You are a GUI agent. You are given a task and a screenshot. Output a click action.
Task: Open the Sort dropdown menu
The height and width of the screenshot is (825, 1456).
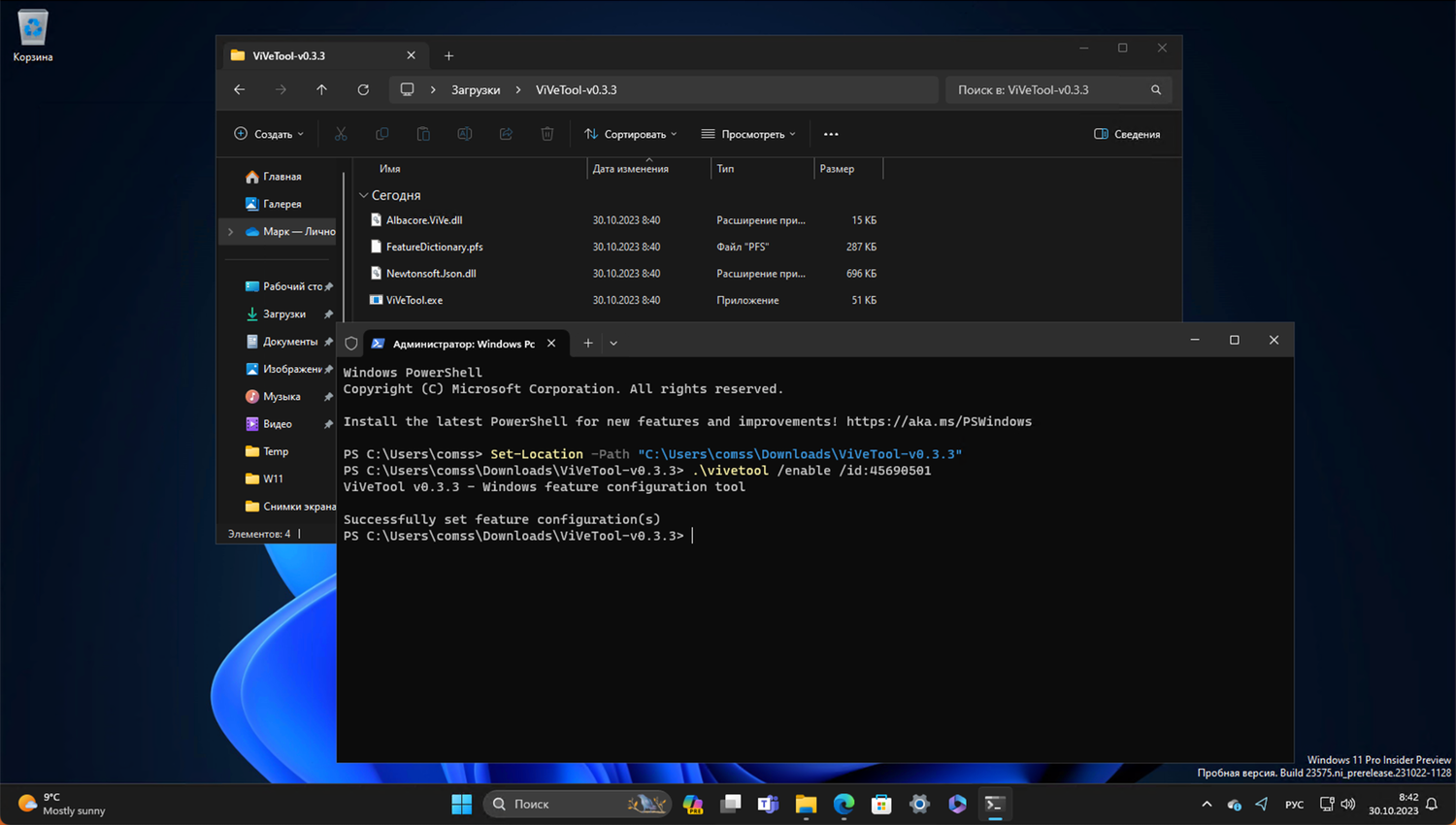pos(630,134)
